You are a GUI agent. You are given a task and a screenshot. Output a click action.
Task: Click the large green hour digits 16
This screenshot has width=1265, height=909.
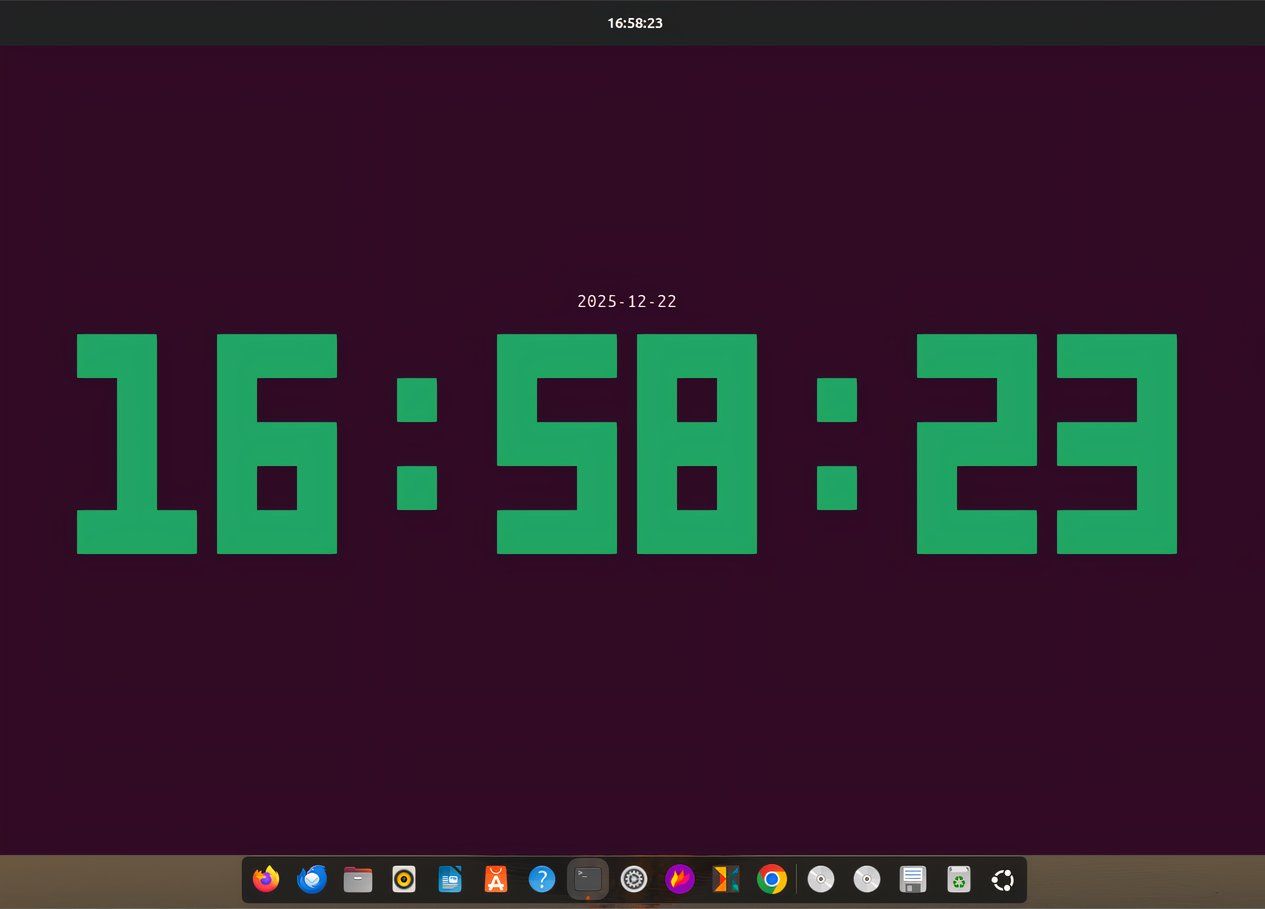tap(207, 444)
